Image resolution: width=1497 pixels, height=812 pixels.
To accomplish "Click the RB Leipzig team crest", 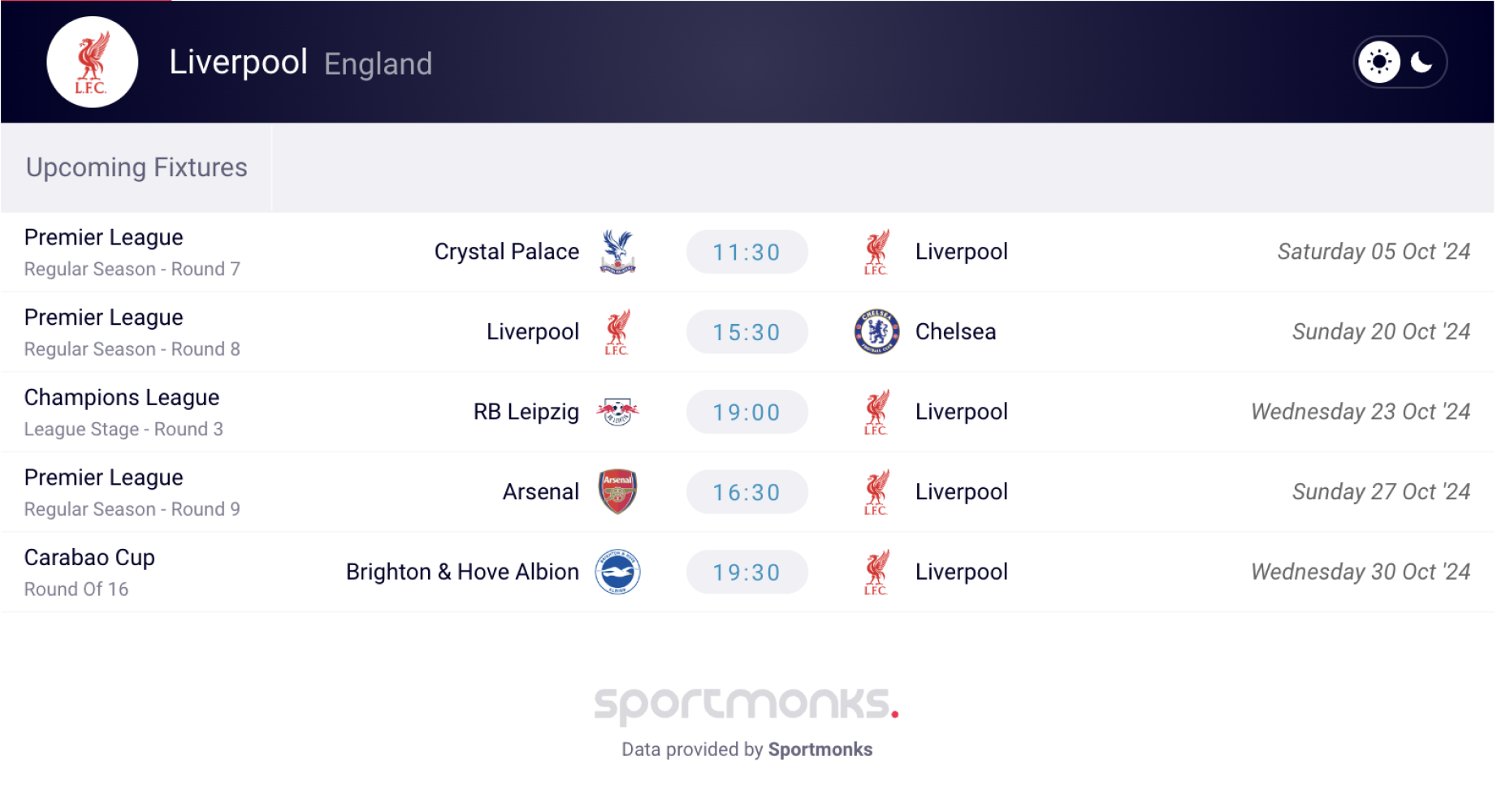I will (617, 412).
